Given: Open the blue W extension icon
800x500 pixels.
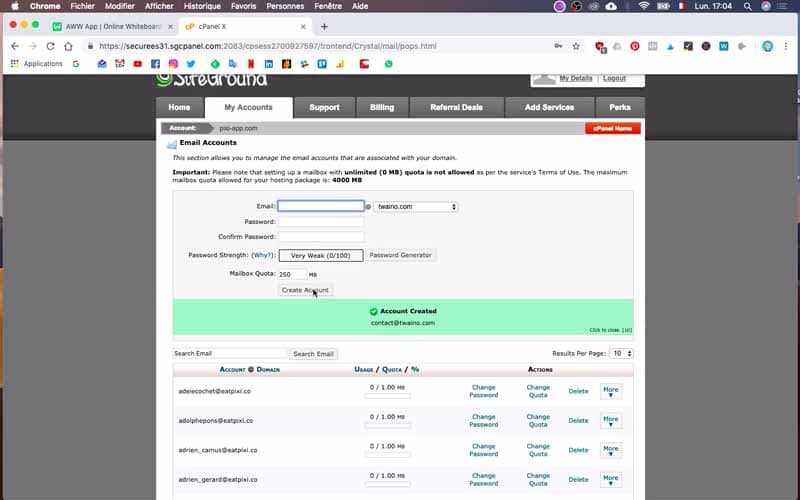Looking at the screenshot, I should (x=723, y=46).
